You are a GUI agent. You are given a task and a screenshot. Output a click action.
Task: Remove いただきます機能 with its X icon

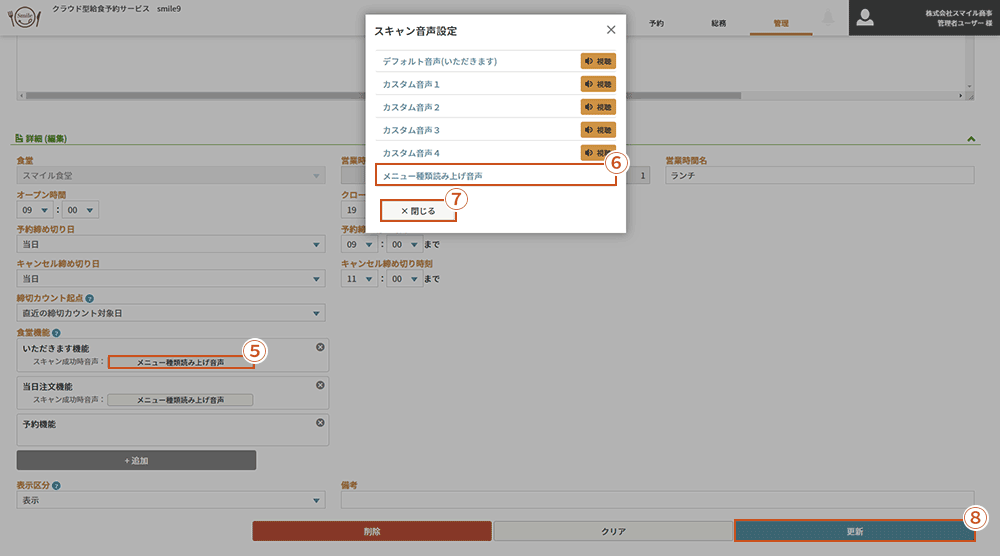[x=320, y=347]
